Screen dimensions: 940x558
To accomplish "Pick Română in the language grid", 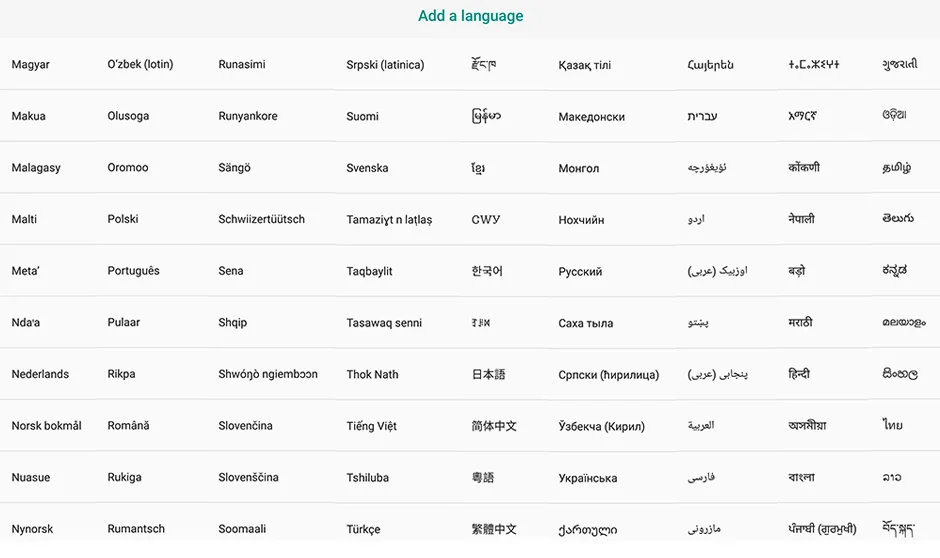I will tap(128, 426).
